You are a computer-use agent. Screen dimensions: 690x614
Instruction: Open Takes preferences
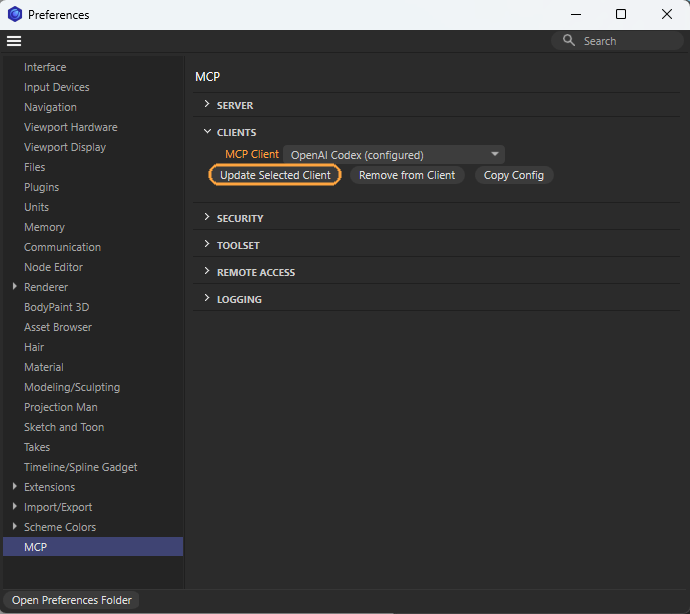(37, 447)
